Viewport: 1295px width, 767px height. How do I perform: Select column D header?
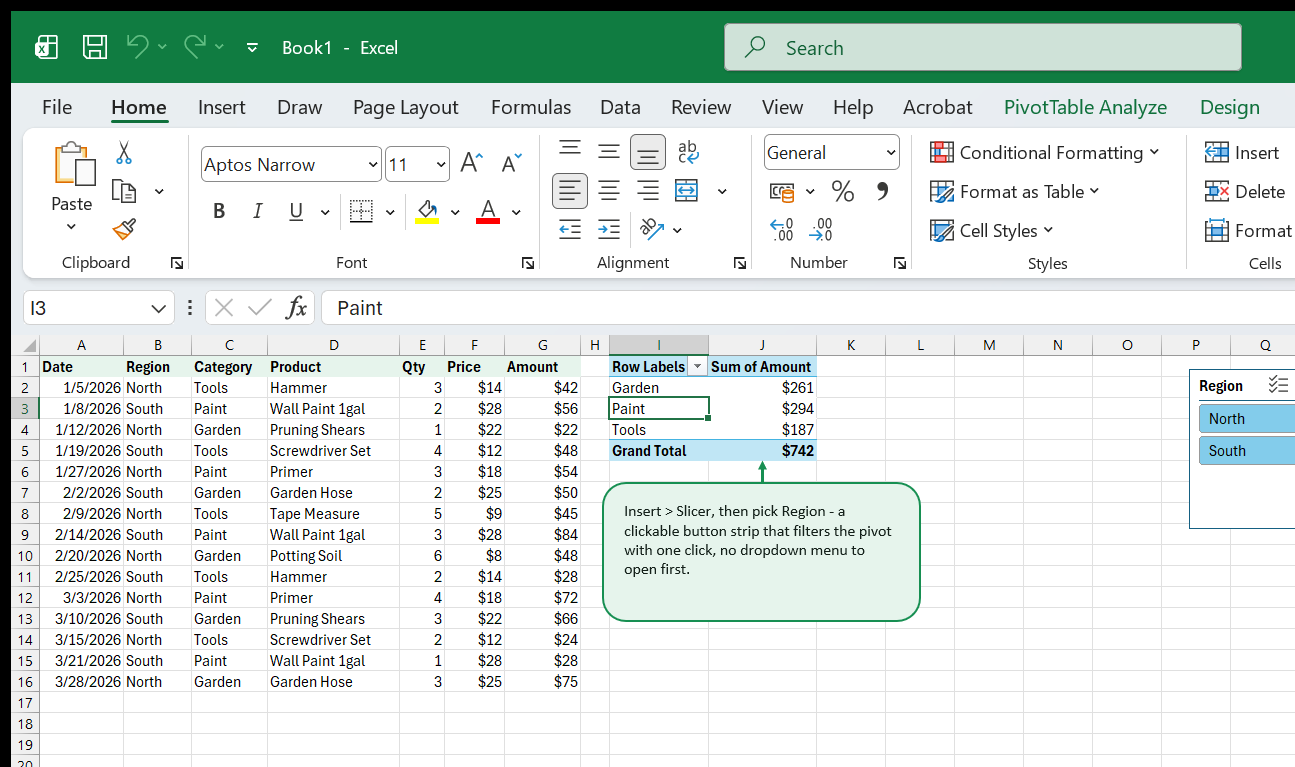[x=333, y=345]
